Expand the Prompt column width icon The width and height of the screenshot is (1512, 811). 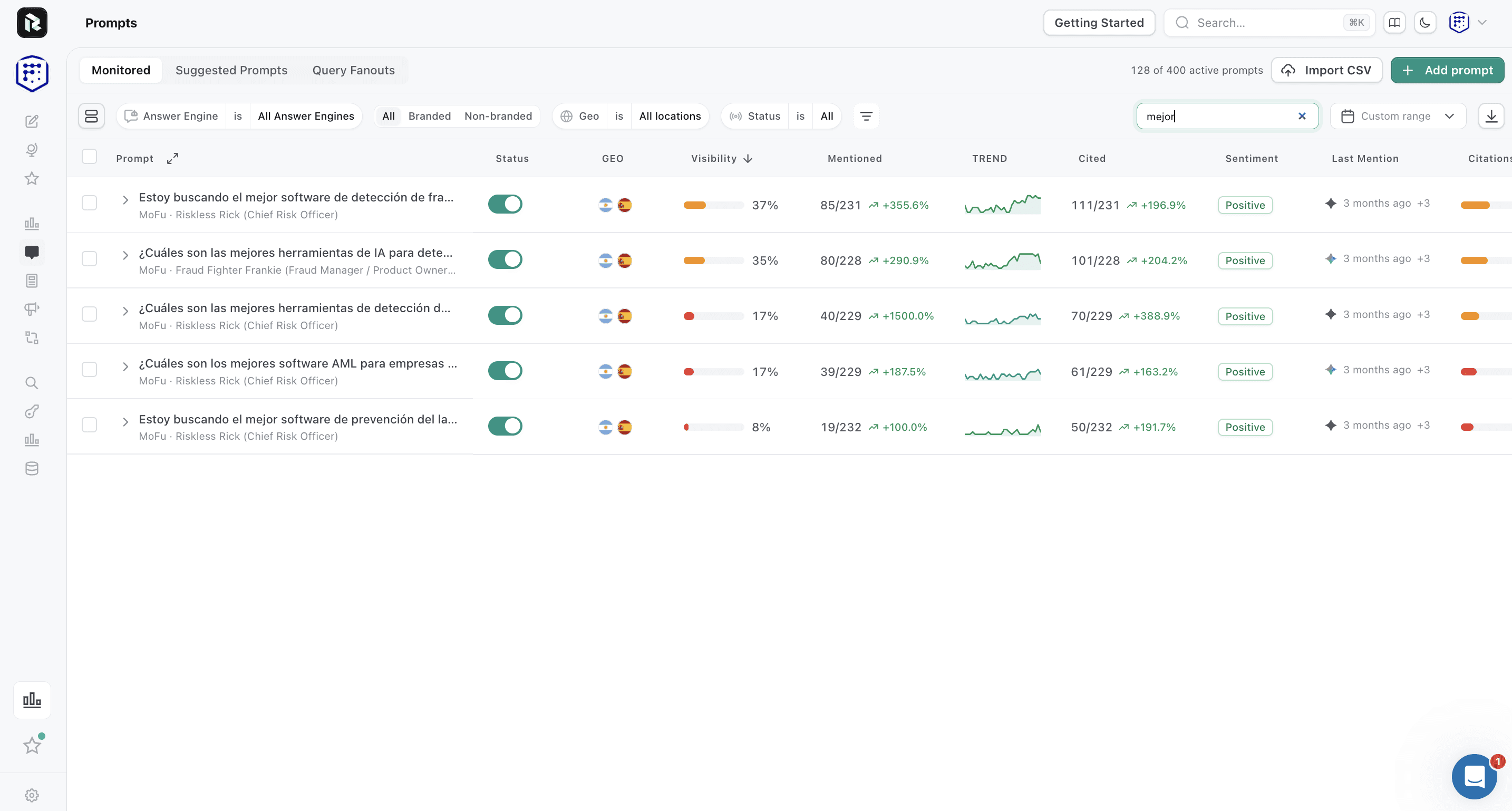pos(172,159)
